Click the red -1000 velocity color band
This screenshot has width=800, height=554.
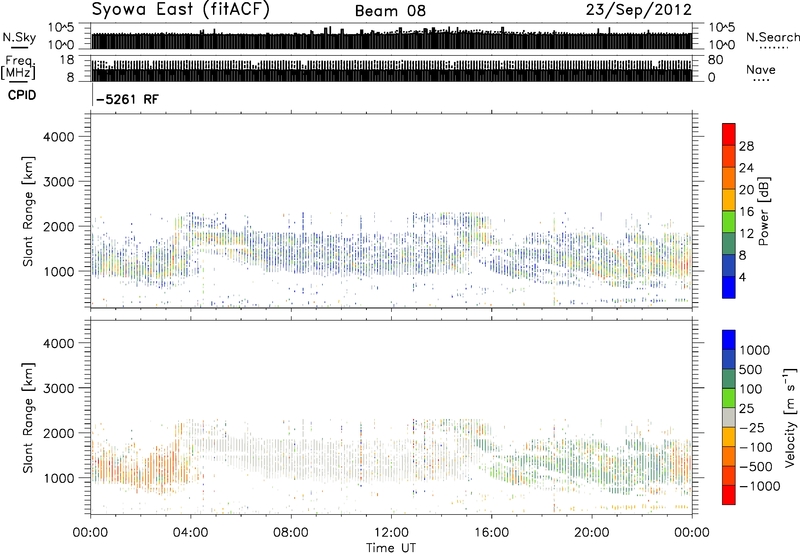(x=729, y=495)
